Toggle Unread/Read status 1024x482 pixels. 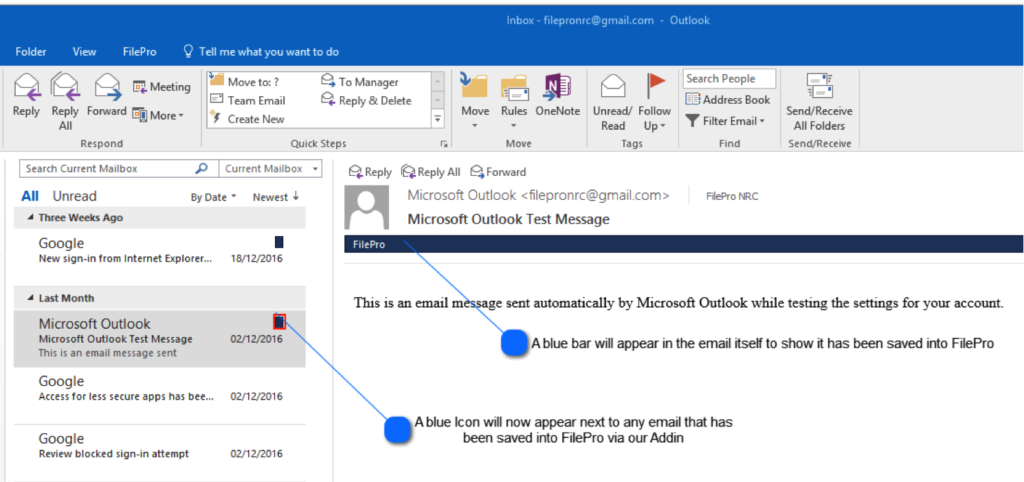coord(613,101)
